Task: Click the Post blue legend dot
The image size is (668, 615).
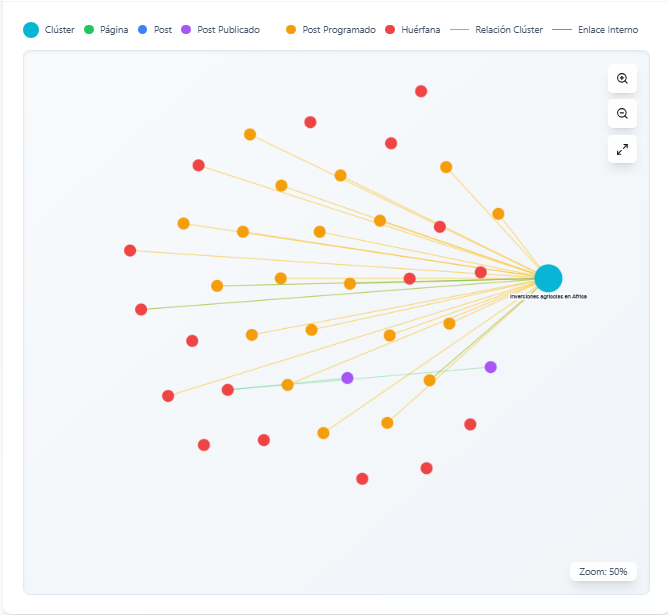Action: (x=142, y=30)
